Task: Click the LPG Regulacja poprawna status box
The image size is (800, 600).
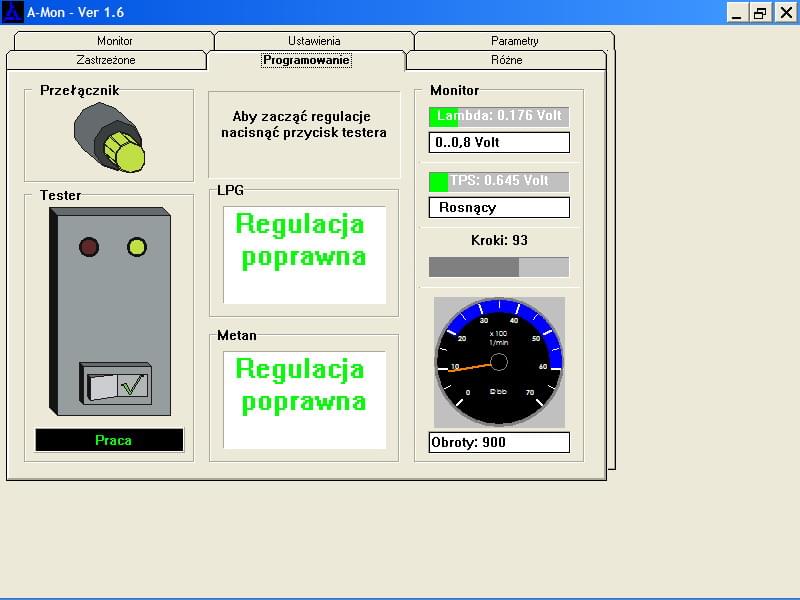Action: pyautogui.click(x=304, y=254)
